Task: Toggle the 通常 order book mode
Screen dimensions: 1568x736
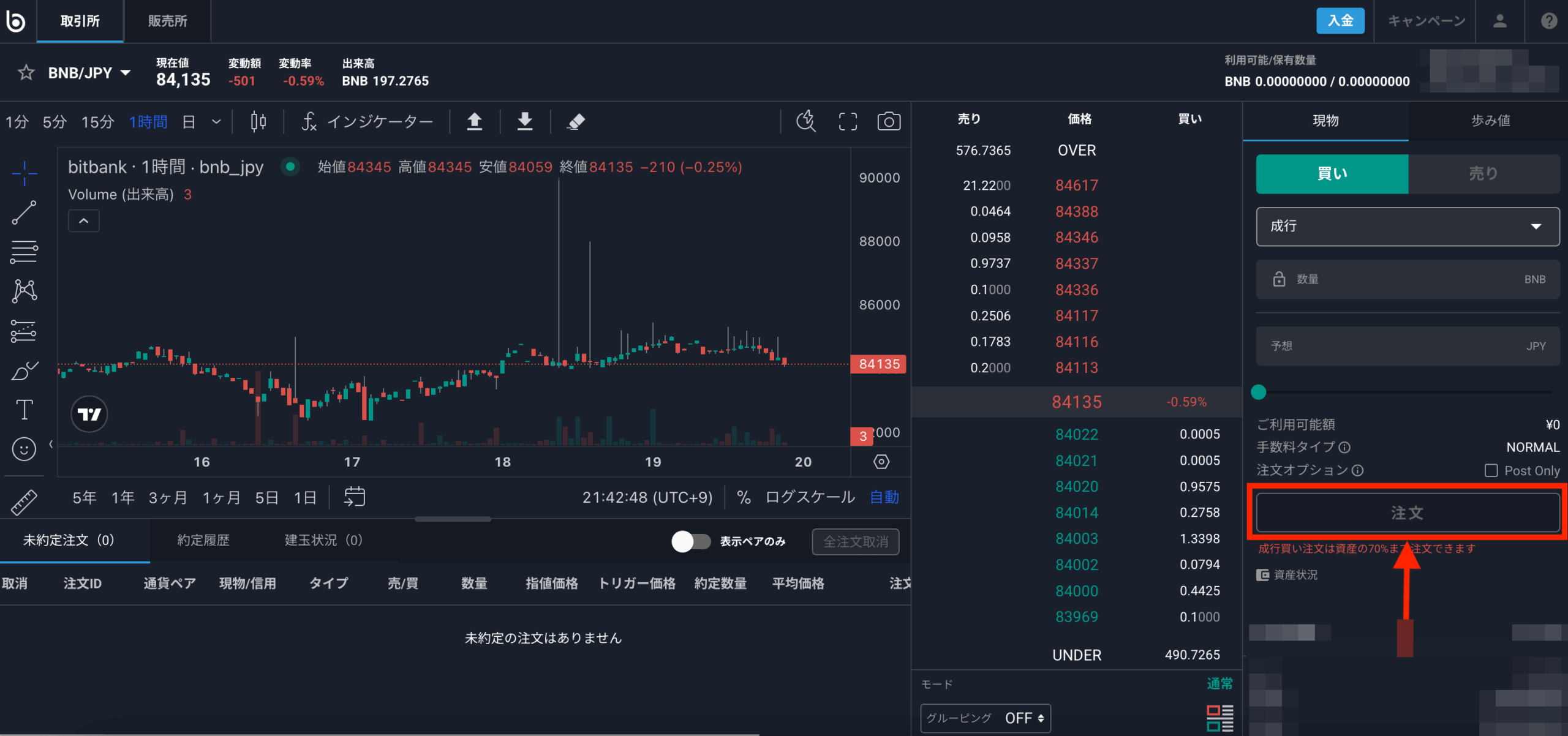Action: (1219, 683)
